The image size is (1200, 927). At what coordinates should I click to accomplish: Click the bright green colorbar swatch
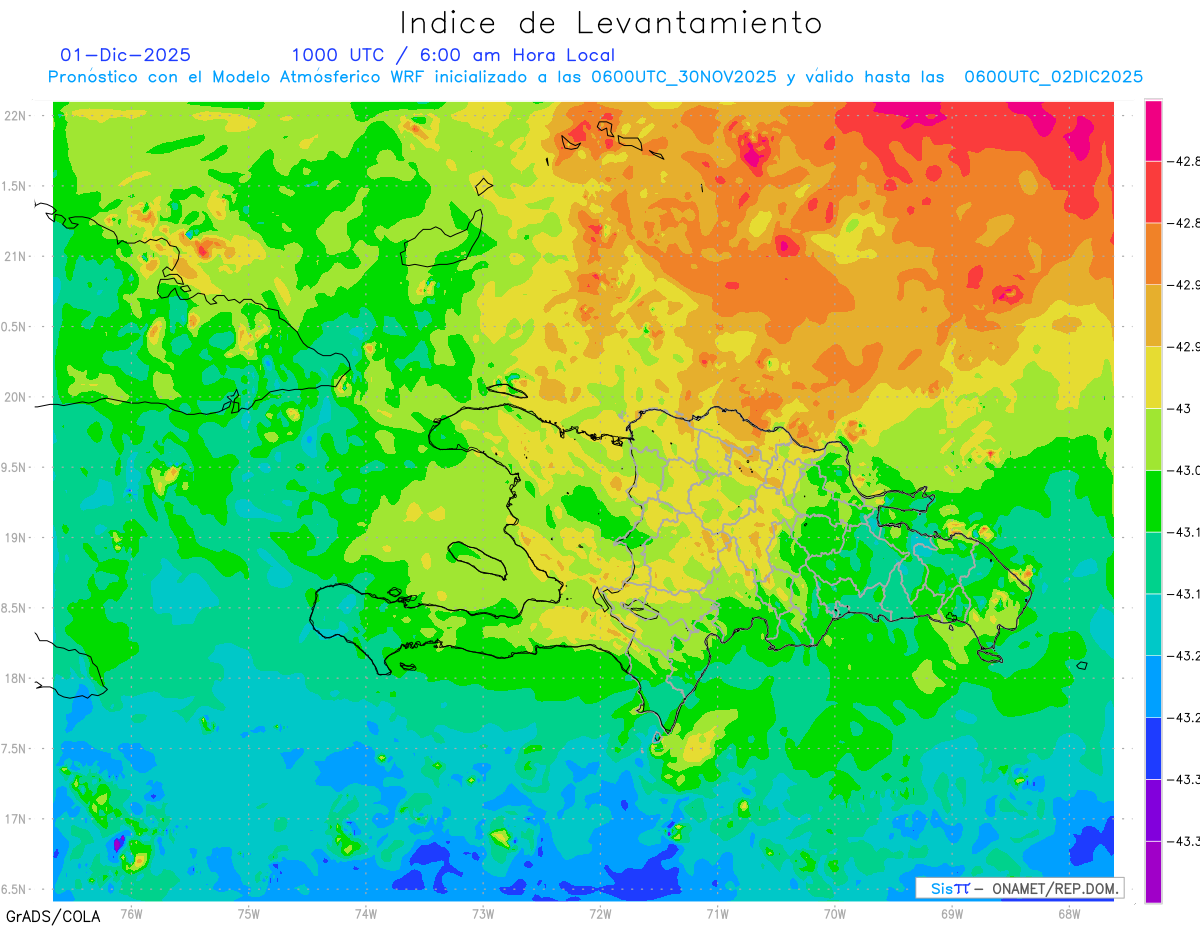[1153, 501]
